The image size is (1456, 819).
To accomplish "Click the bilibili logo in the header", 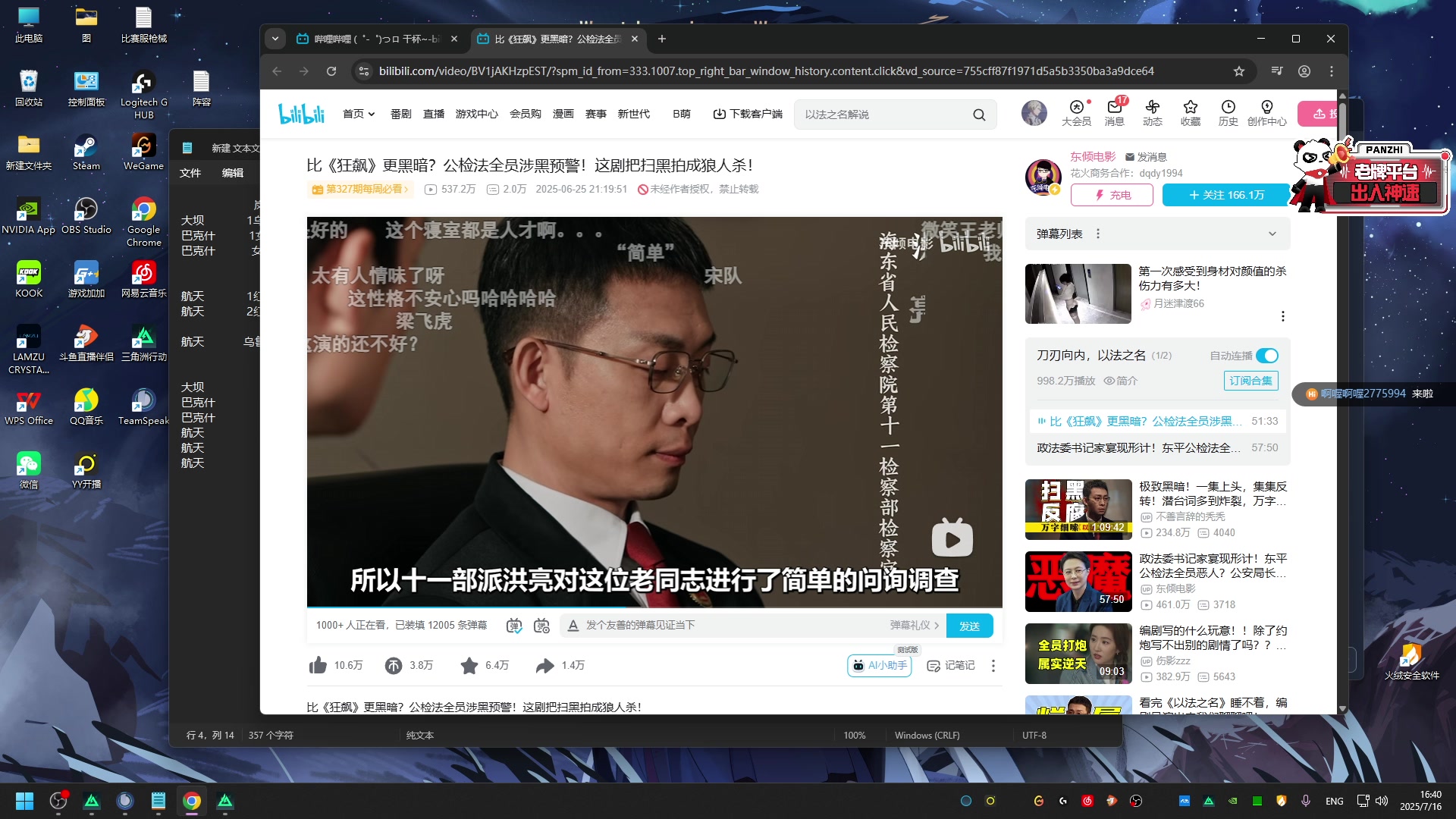I will (x=301, y=114).
